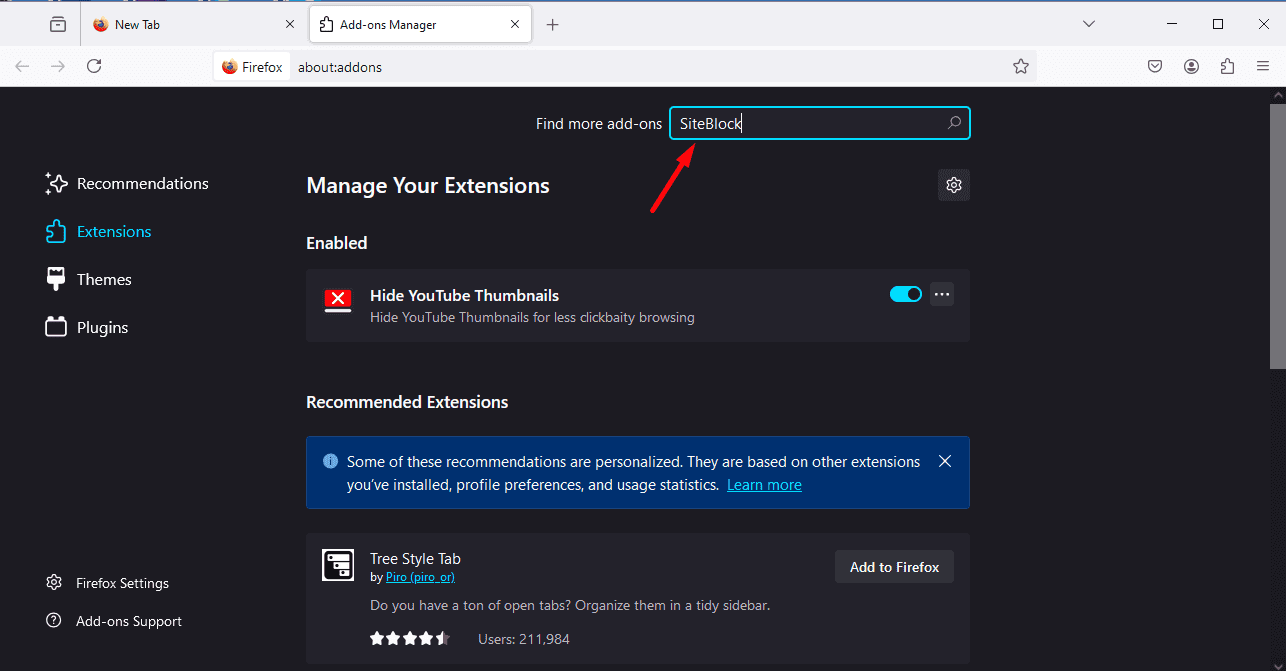Image resolution: width=1286 pixels, height=671 pixels.
Task: Open the Learn more link
Action: click(764, 485)
